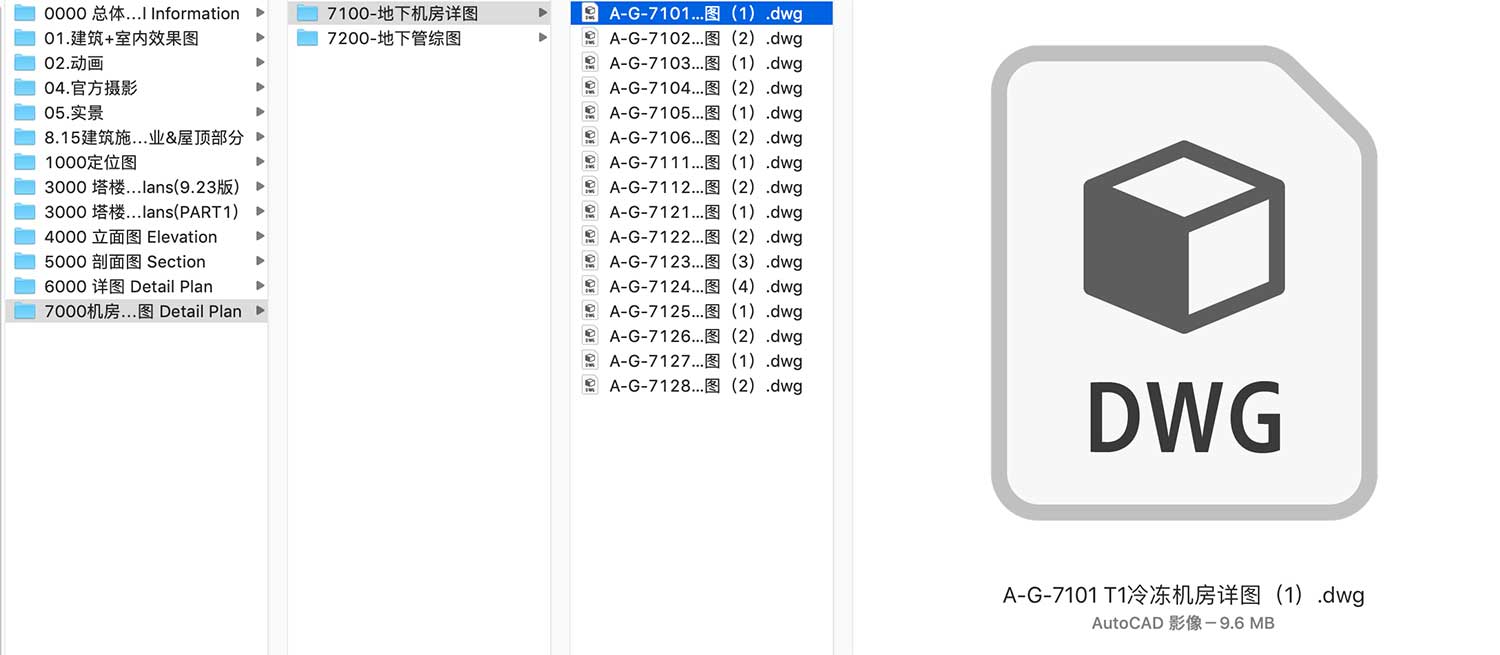Select the A-G-7122 file icon
This screenshot has height=655, width=1500.
click(x=591, y=237)
